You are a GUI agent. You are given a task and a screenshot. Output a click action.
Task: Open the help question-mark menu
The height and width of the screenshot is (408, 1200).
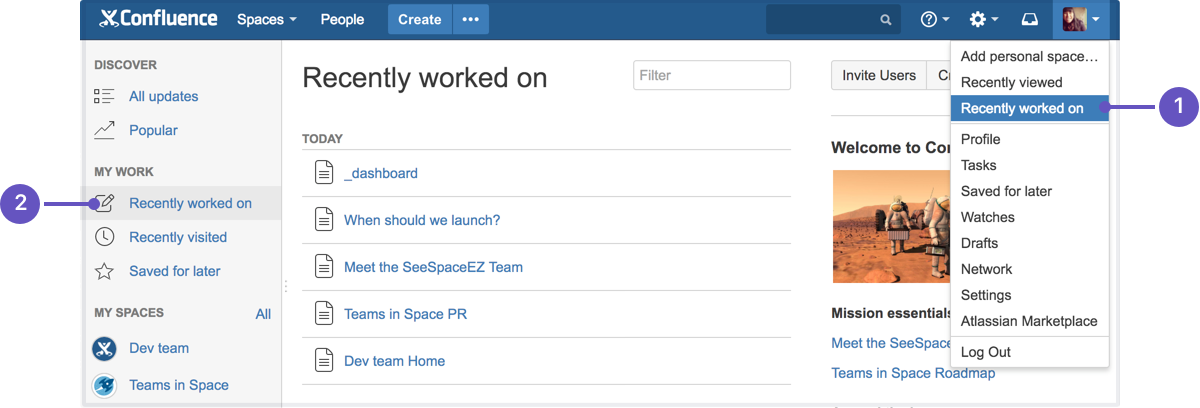pos(934,19)
